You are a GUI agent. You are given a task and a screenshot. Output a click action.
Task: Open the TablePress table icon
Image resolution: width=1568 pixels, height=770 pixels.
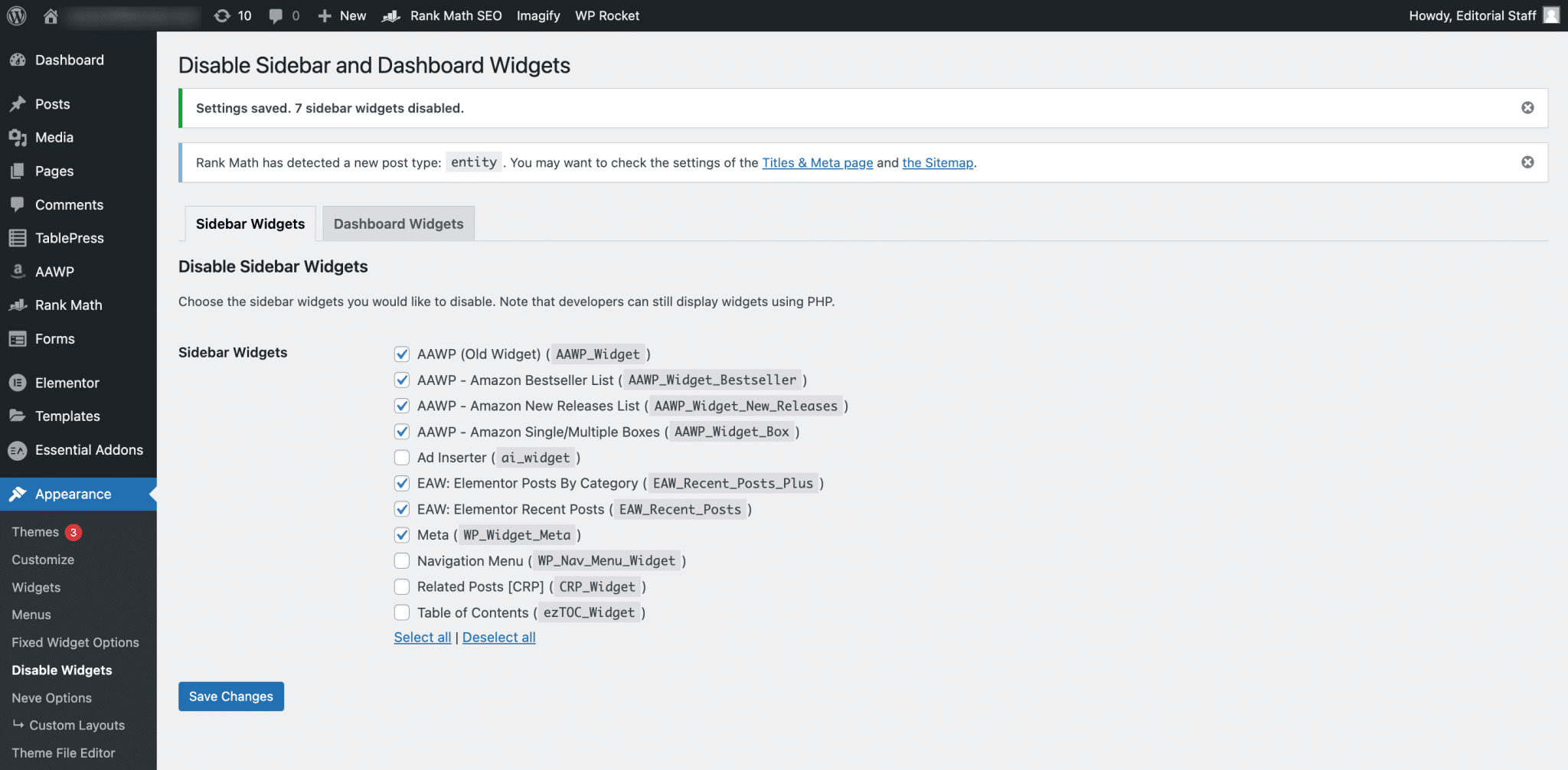pos(18,237)
